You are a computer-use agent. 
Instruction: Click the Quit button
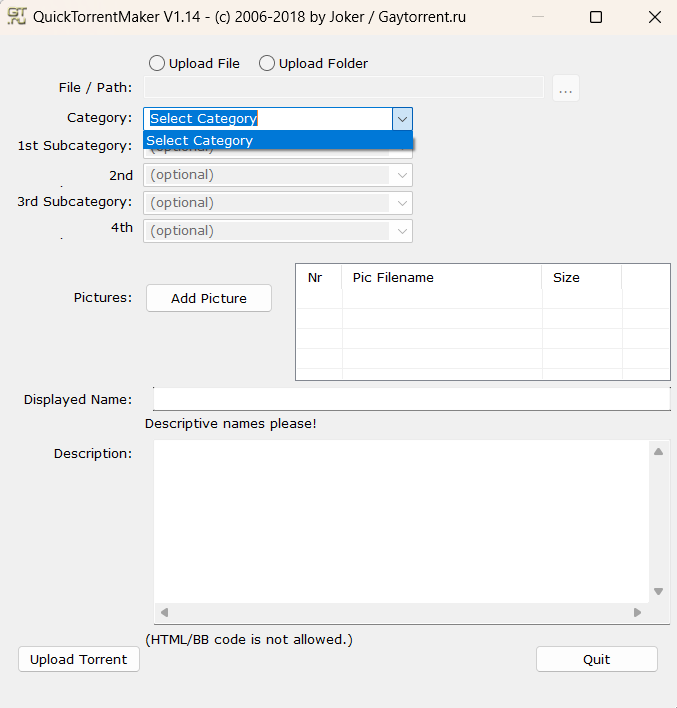[x=596, y=659]
